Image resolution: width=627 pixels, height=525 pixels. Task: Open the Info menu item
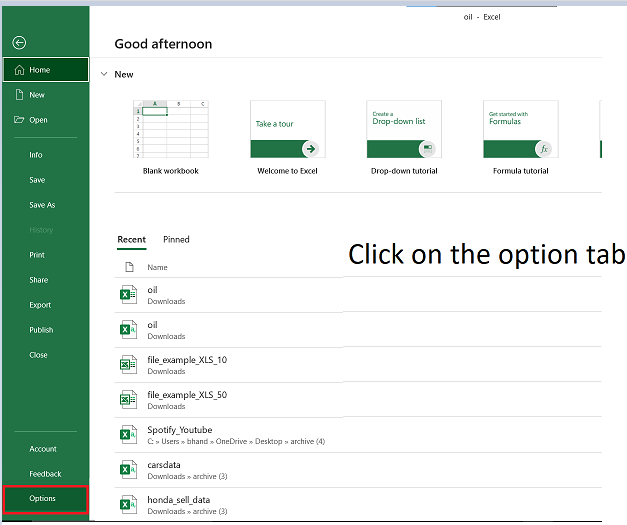(36, 155)
